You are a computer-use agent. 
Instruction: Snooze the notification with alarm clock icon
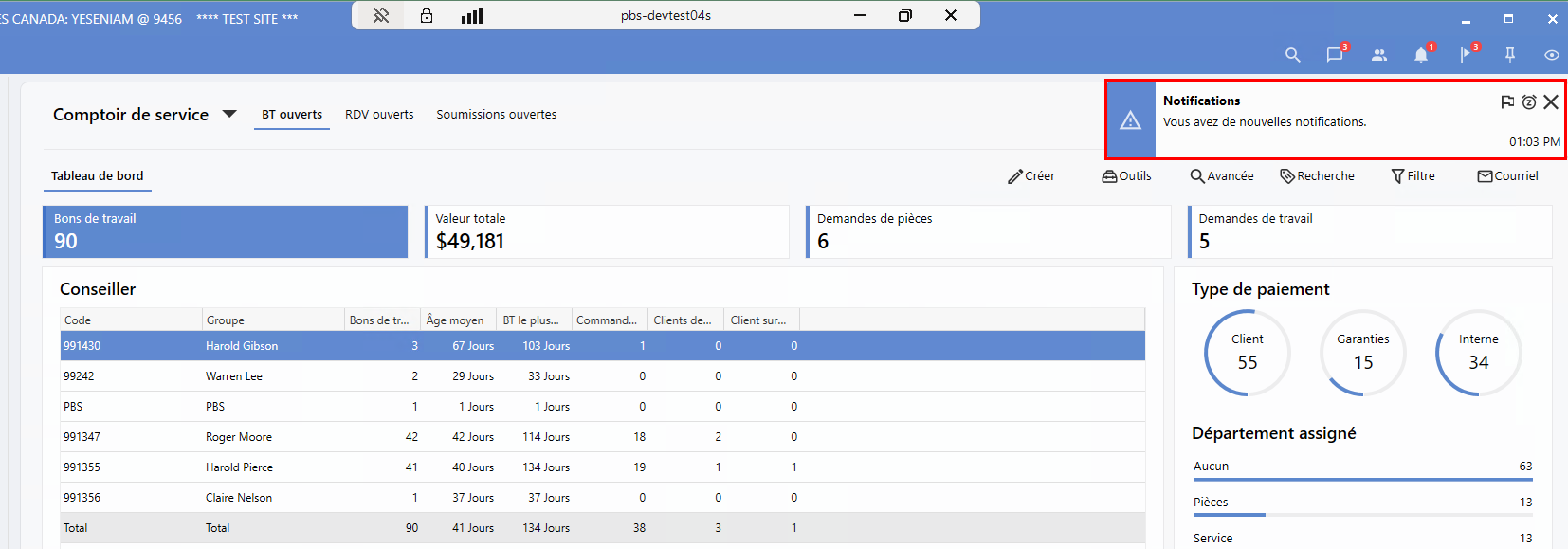click(1529, 102)
